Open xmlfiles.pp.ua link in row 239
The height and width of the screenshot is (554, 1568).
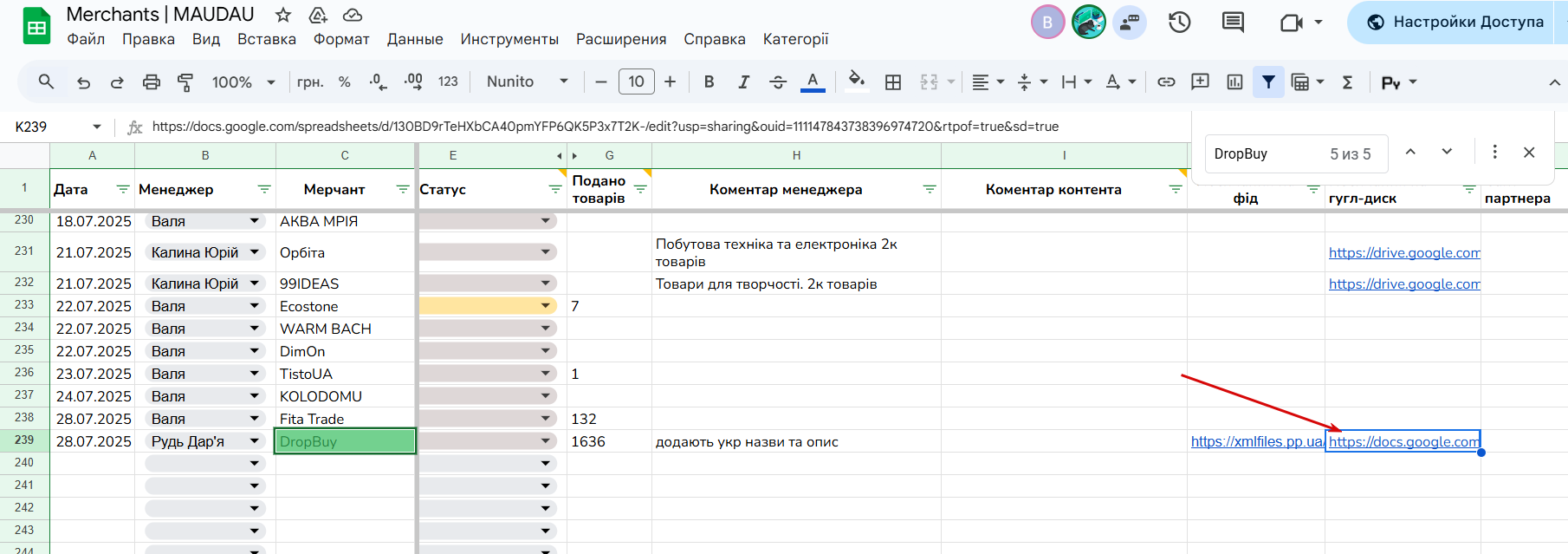coord(1257,441)
